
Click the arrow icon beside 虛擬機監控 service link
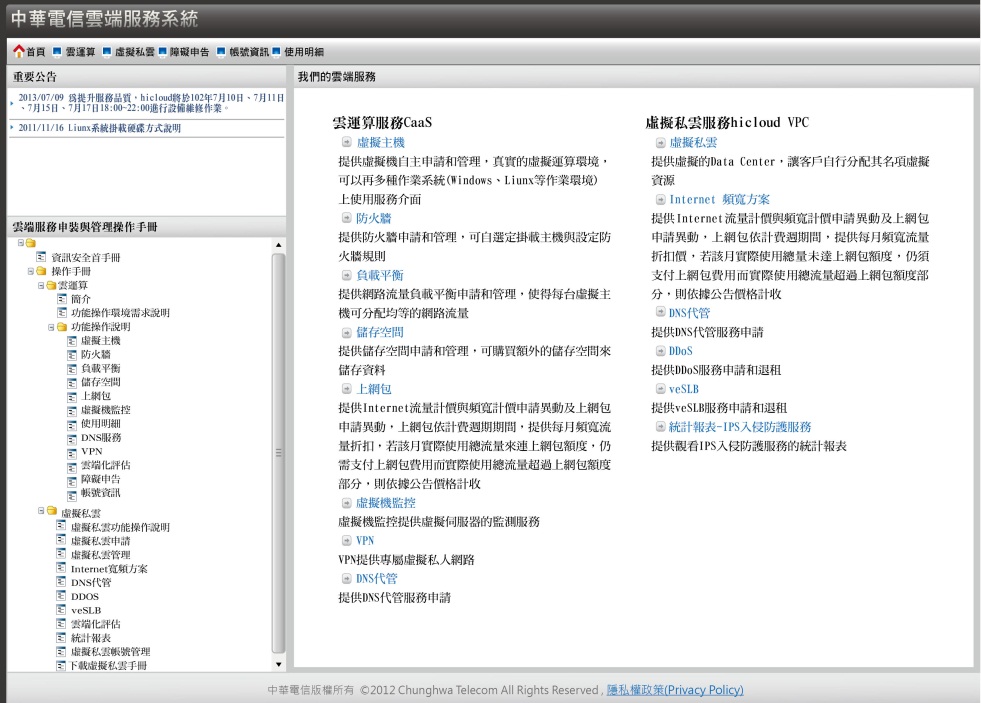347,503
